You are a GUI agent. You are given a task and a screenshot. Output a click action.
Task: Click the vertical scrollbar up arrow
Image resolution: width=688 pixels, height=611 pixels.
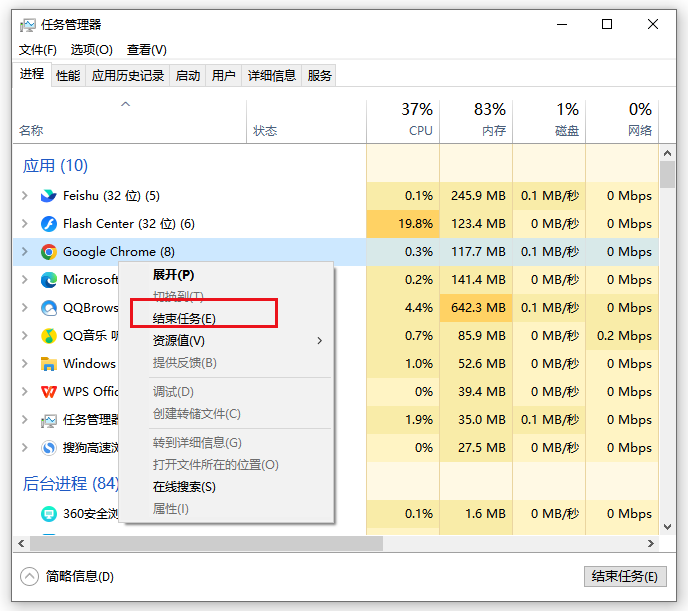point(667,153)
